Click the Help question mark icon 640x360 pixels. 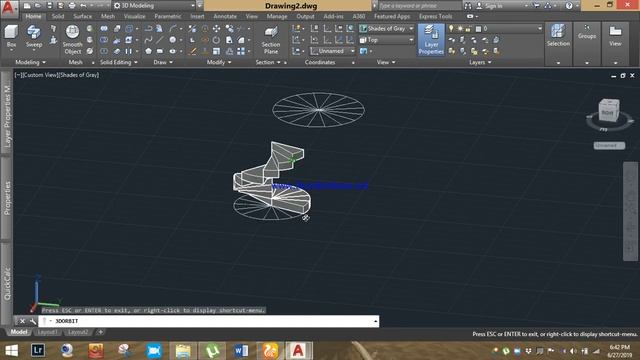(x=569, y=6)
